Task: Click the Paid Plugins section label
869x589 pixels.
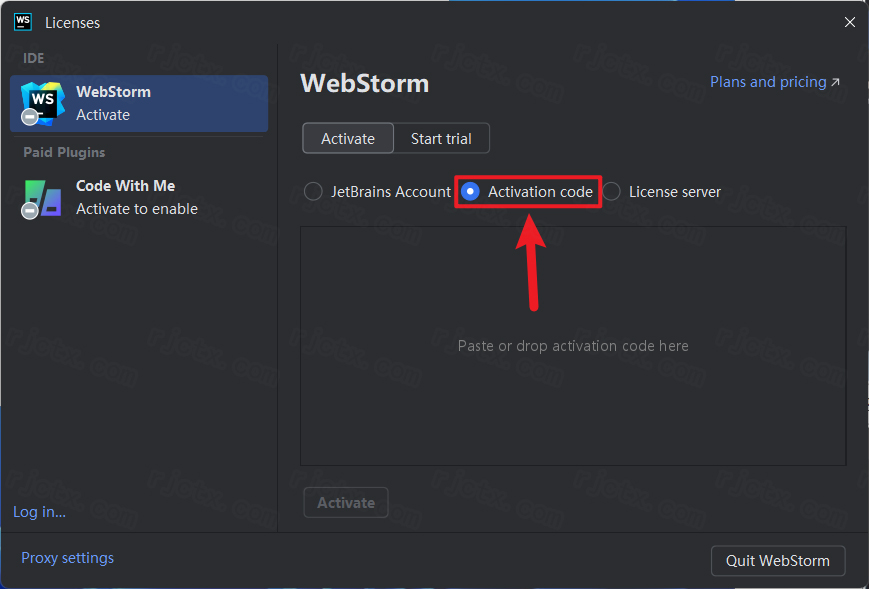Action: (x=64, y=152)
